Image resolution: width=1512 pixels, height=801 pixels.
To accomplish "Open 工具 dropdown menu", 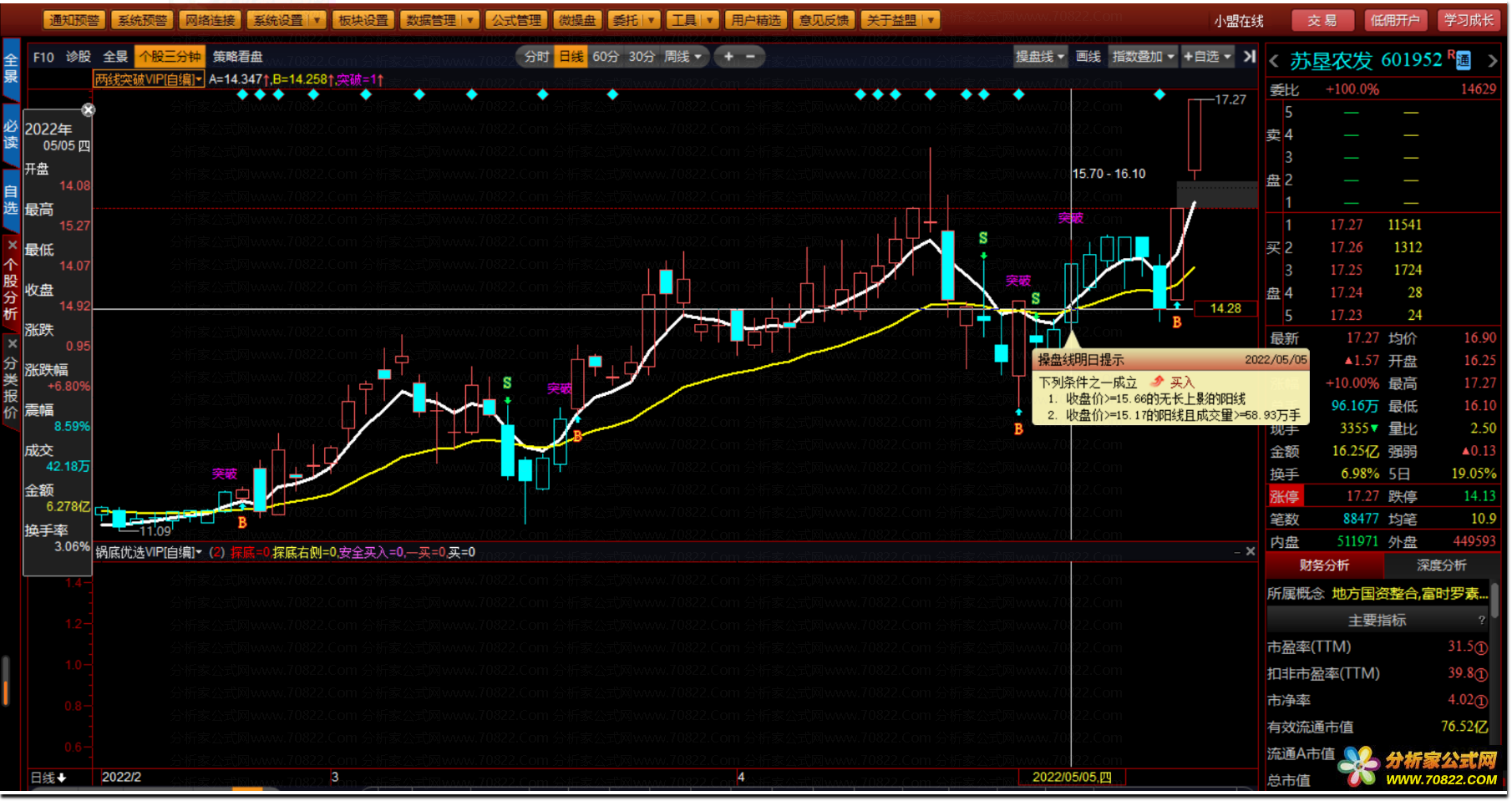I will 692,20.
